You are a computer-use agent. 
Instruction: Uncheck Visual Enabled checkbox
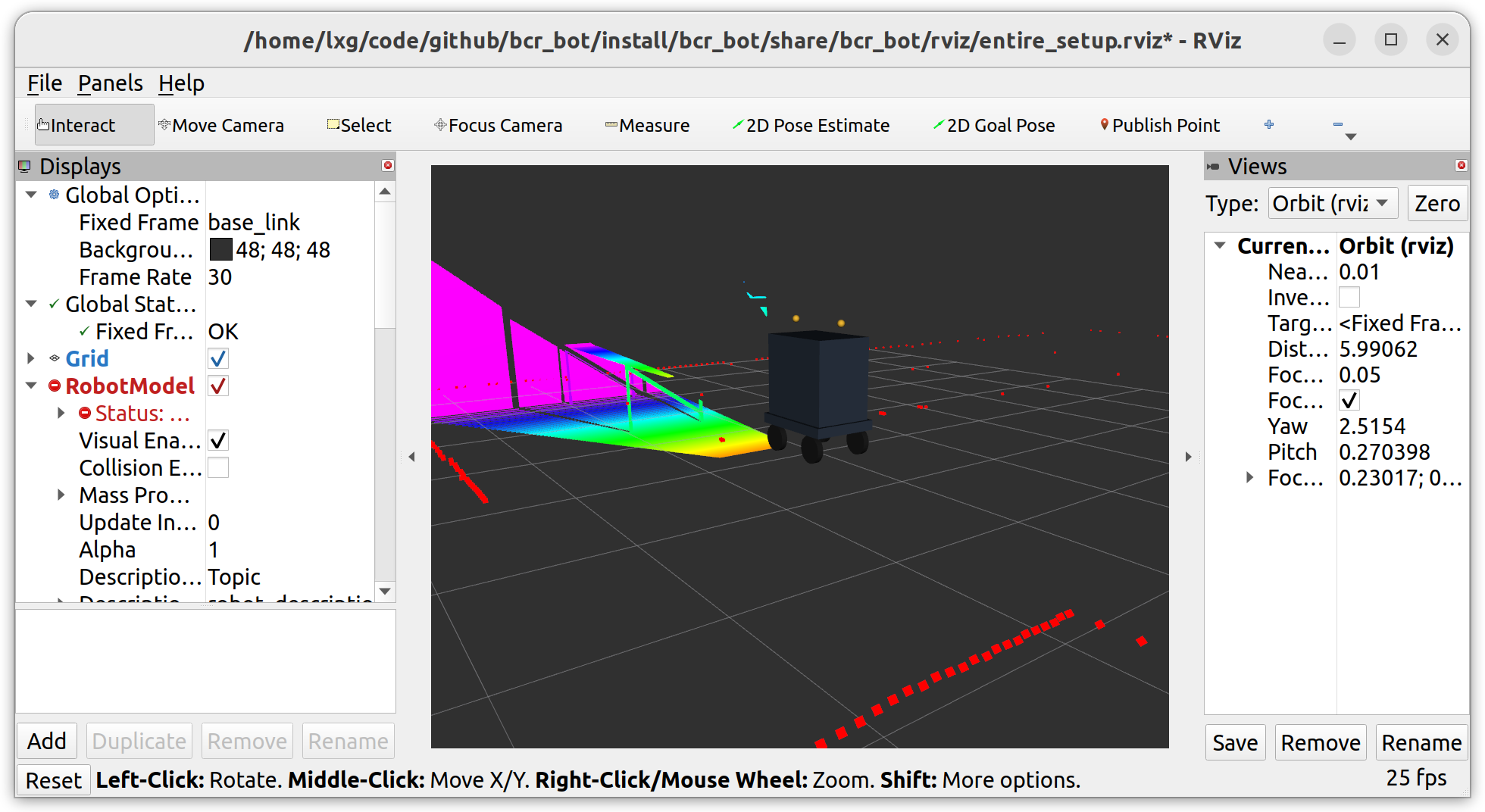click(218, 440)
